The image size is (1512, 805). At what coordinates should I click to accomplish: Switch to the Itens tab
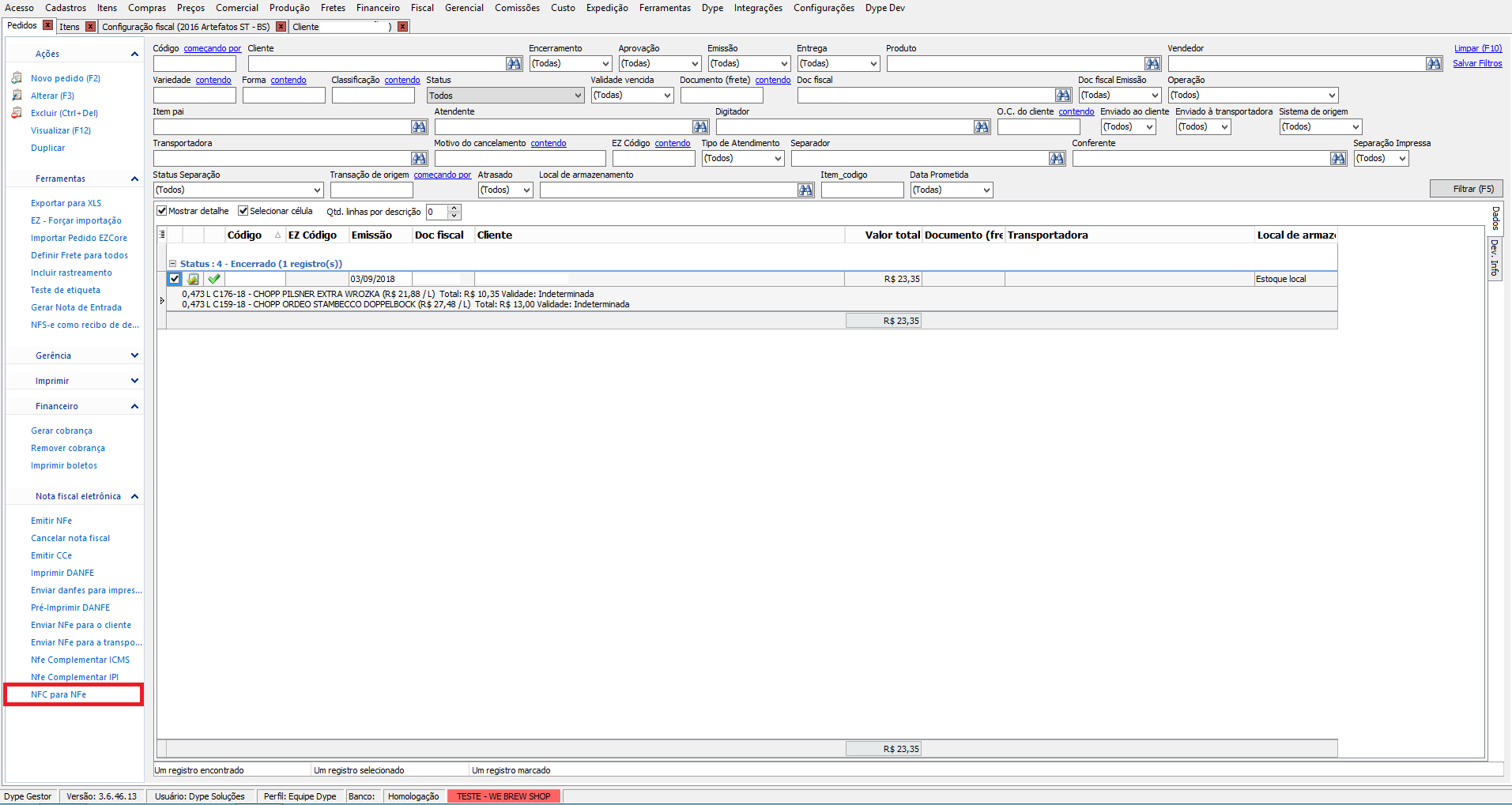click(70, 27)
